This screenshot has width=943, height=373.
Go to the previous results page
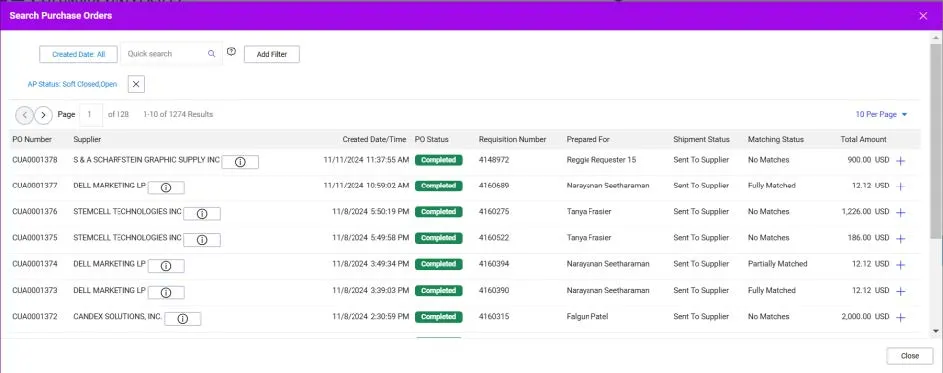click(24, 114)
